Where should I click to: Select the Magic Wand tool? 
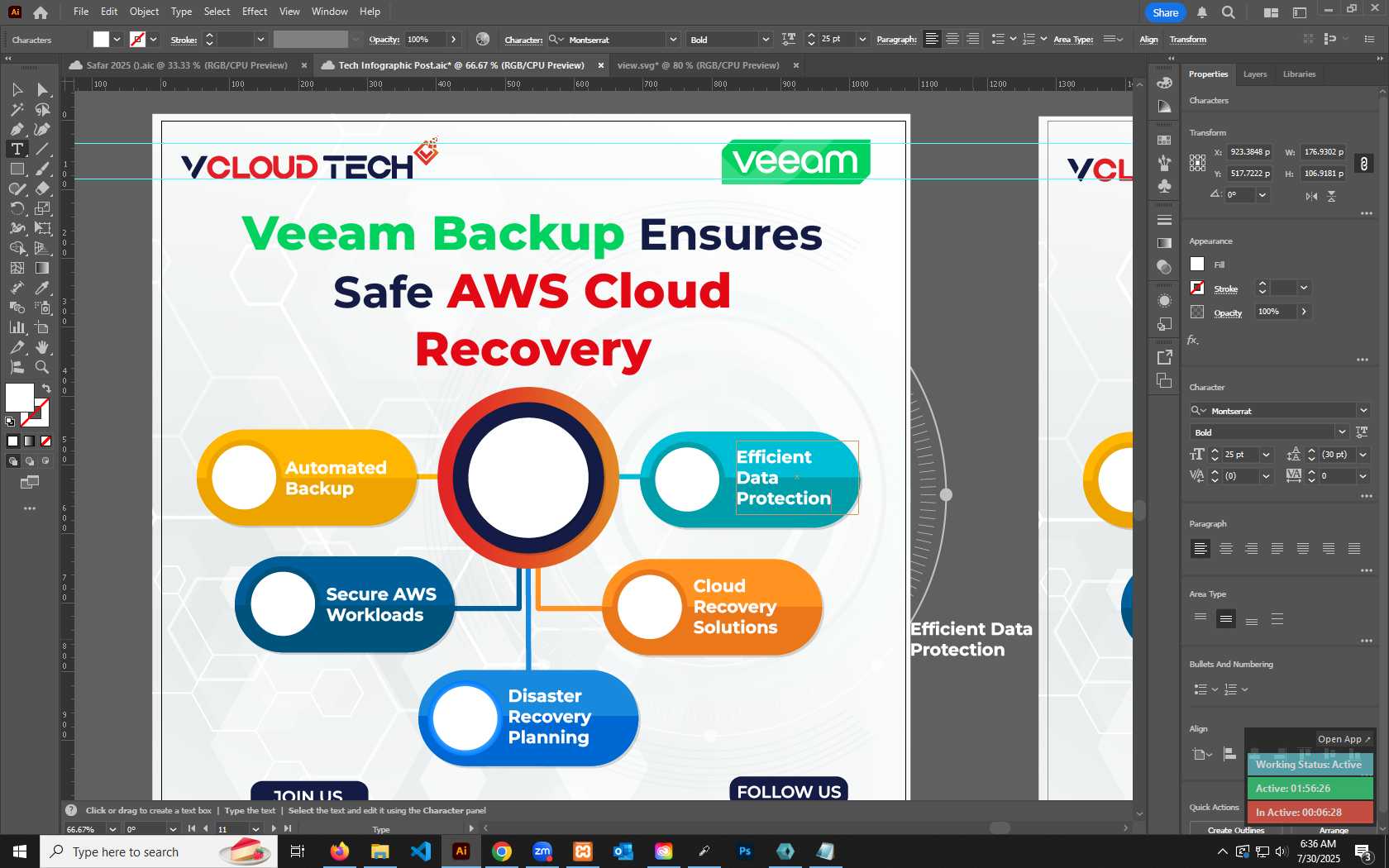[x=17, y=109]
